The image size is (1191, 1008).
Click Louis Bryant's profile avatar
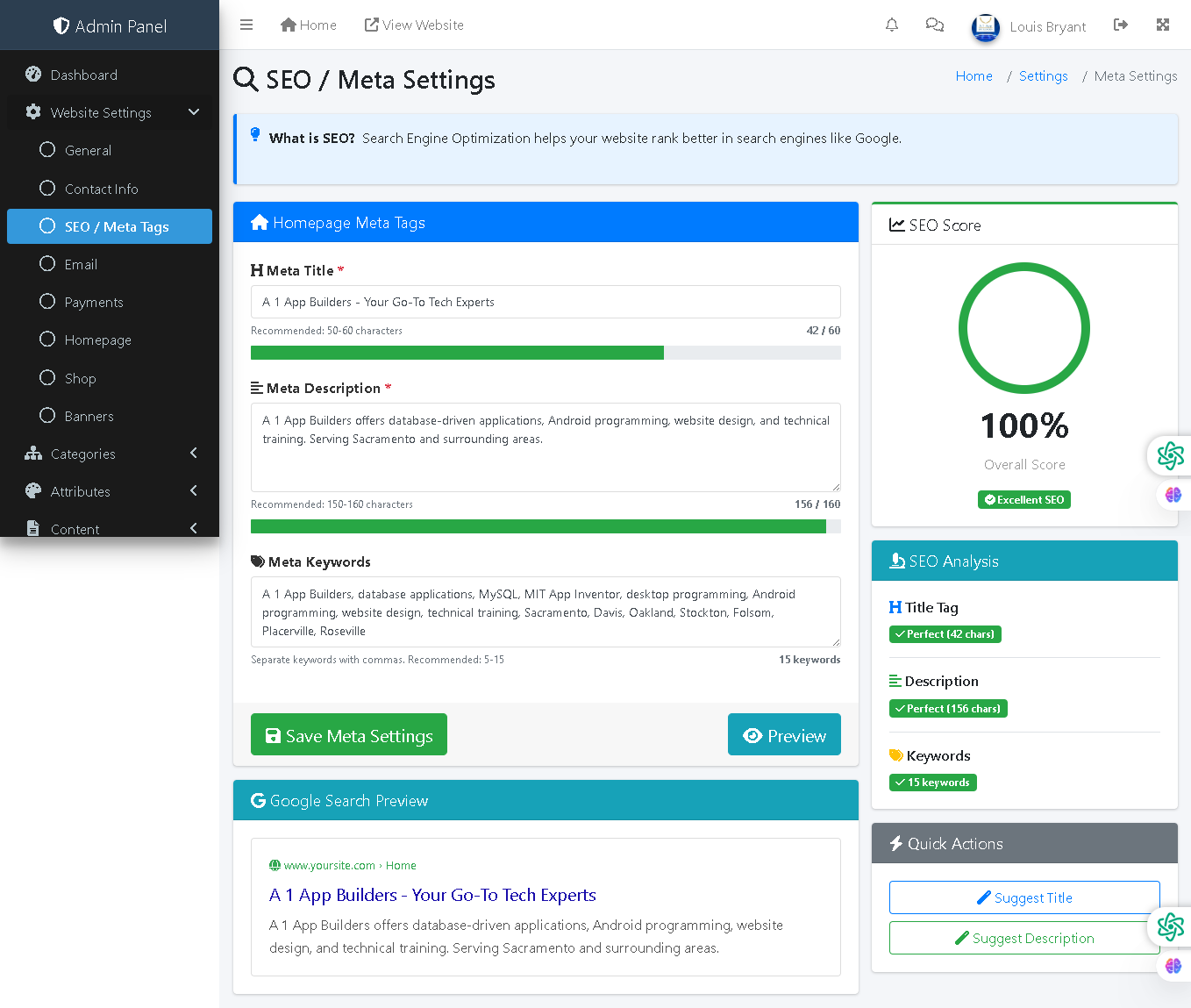pos(986,26)
